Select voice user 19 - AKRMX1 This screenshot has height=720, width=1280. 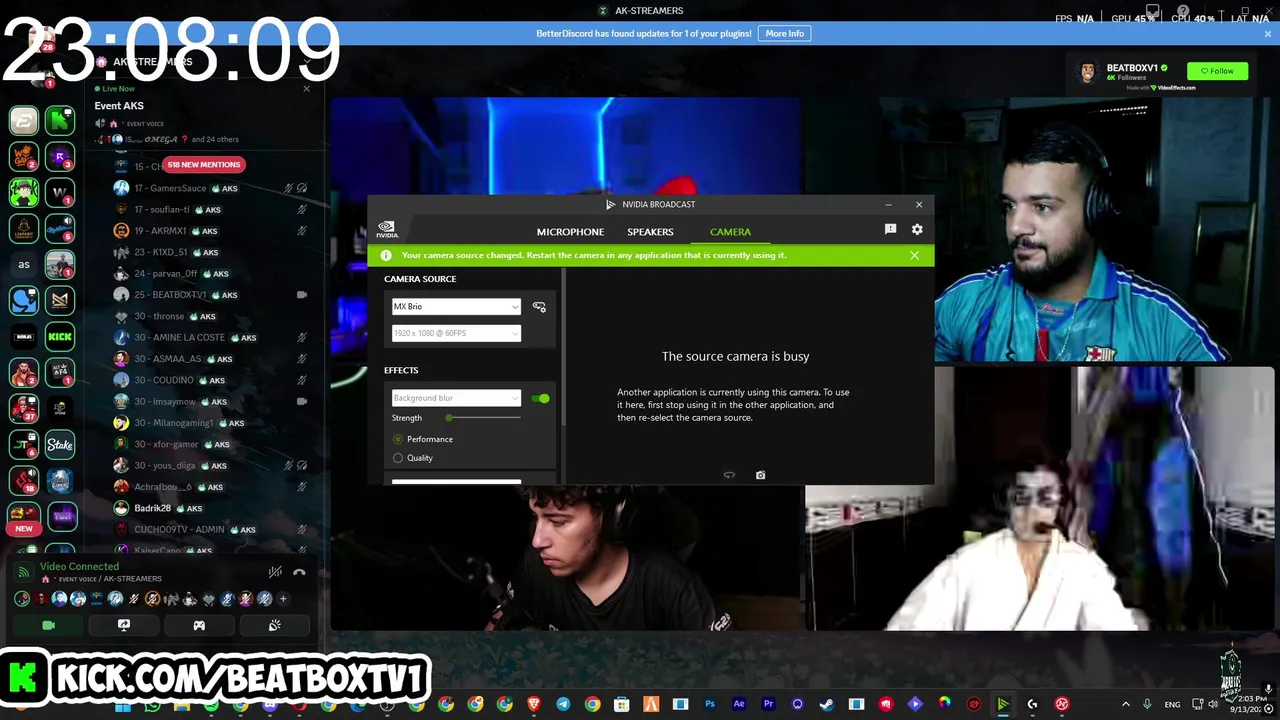tap(208, 231)
